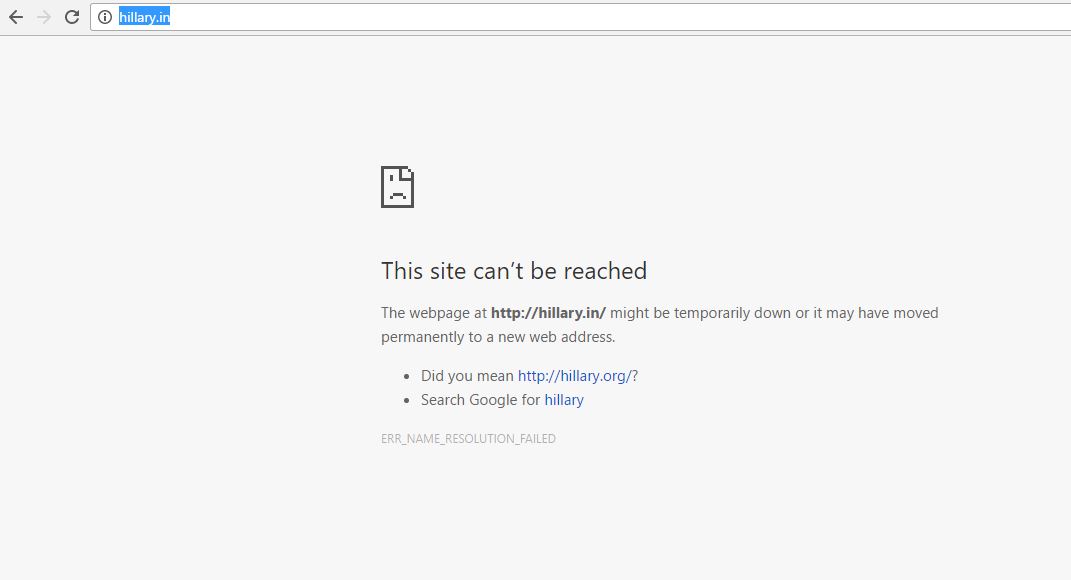Click the bold http://hillary.in/ text
The width and height of the screenshot is (1071, 580).
pos(548,313)
